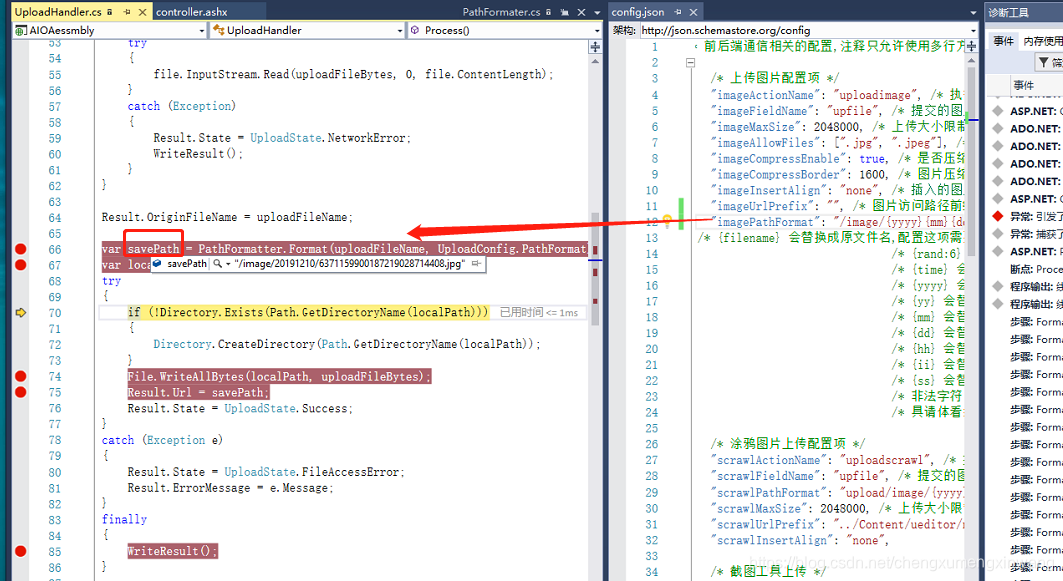Click the File.WriteAllBytes statement on line 74

tap(279, 376)
